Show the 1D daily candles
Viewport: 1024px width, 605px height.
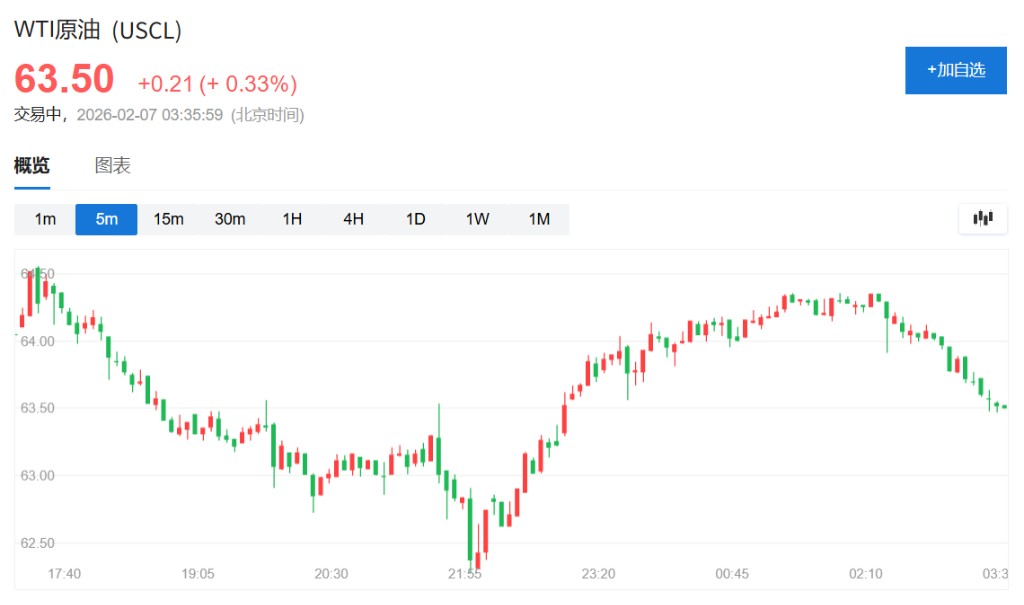pos(415,219)
